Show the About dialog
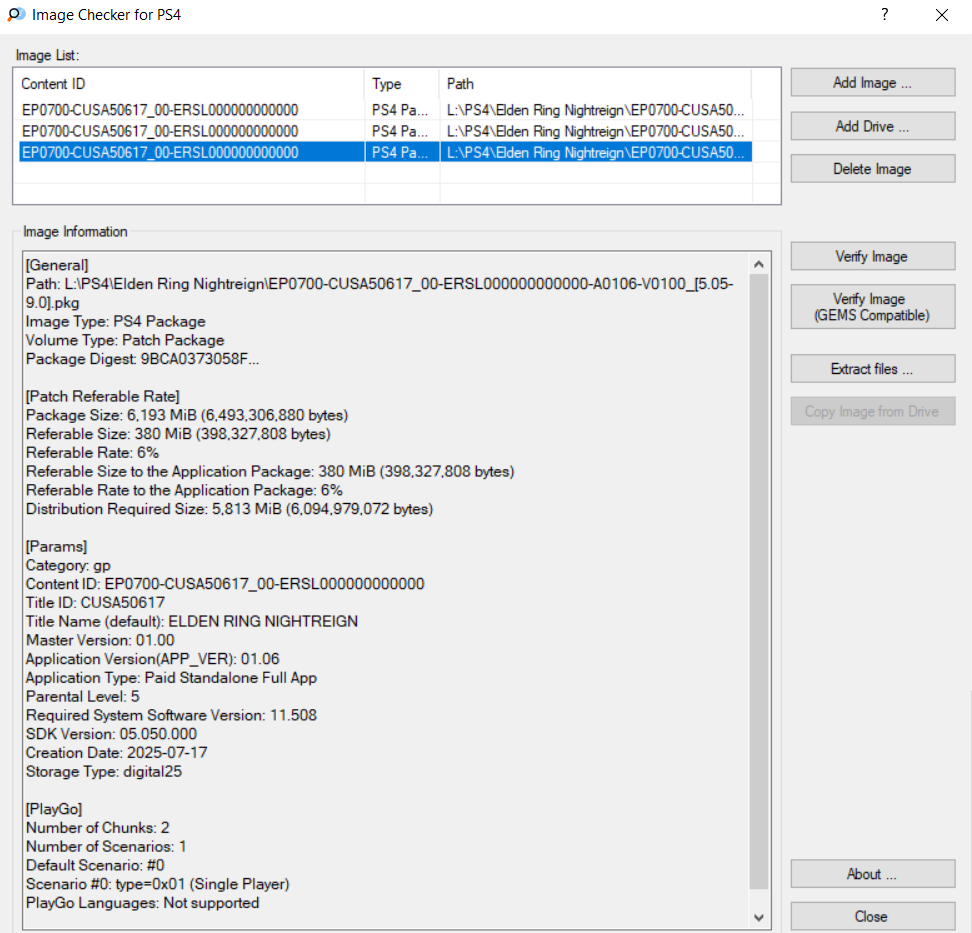972x933 pixels. pyautogui.click(x=872, y=874)
